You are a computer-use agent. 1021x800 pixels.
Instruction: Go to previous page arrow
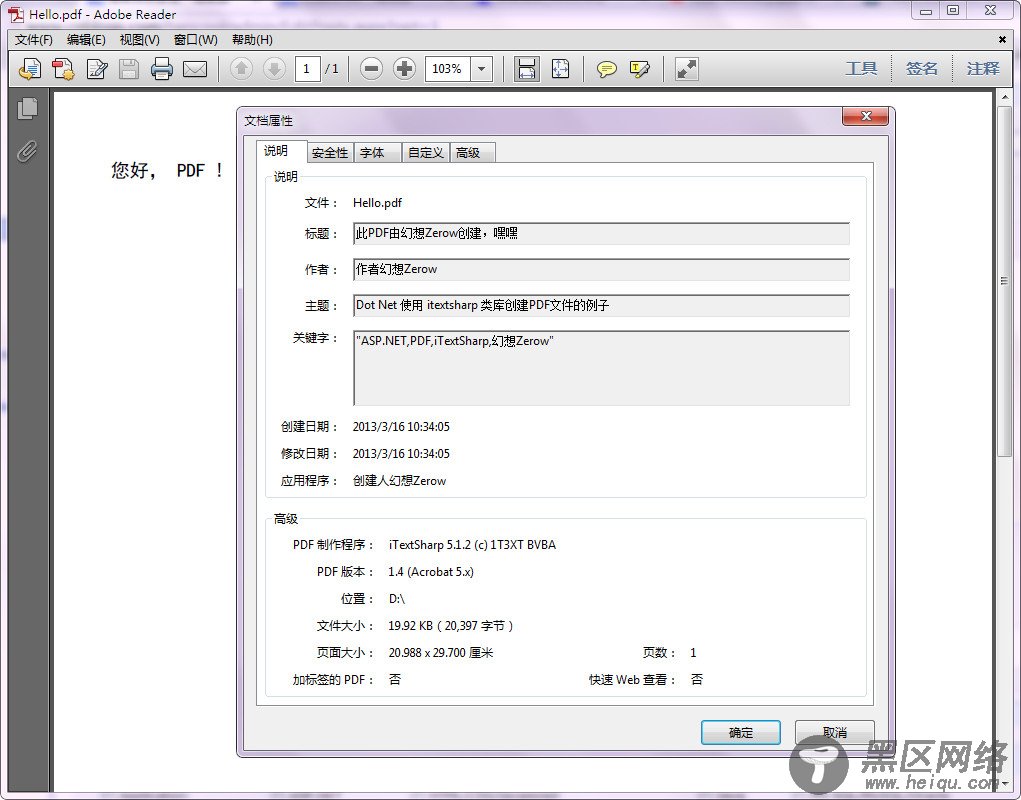(x=242, y=68)
